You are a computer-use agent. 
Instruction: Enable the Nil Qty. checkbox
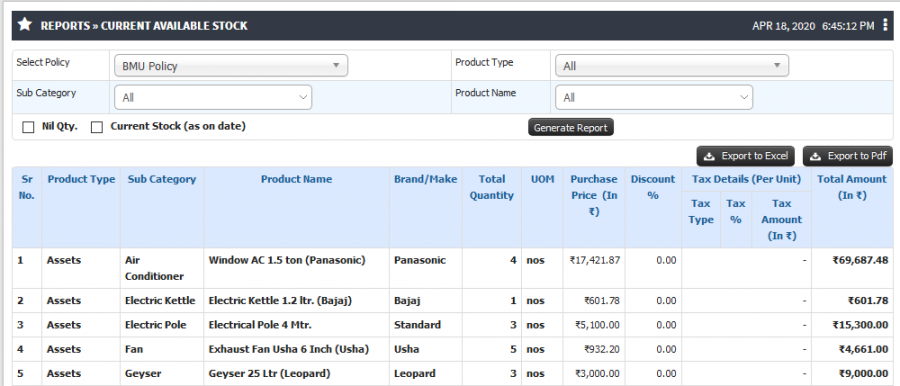pos(28,128)
